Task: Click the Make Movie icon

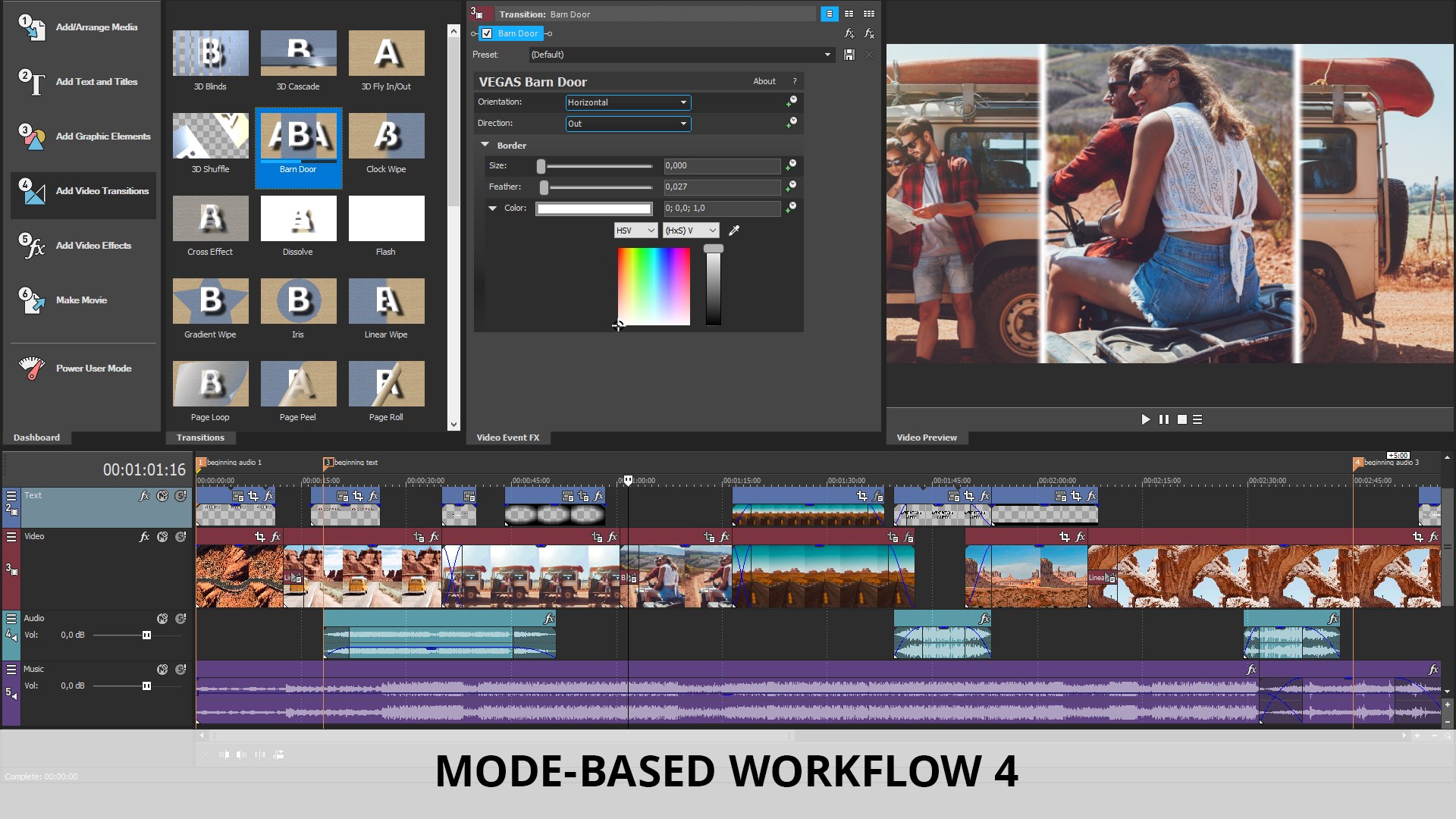Action: 32,303
